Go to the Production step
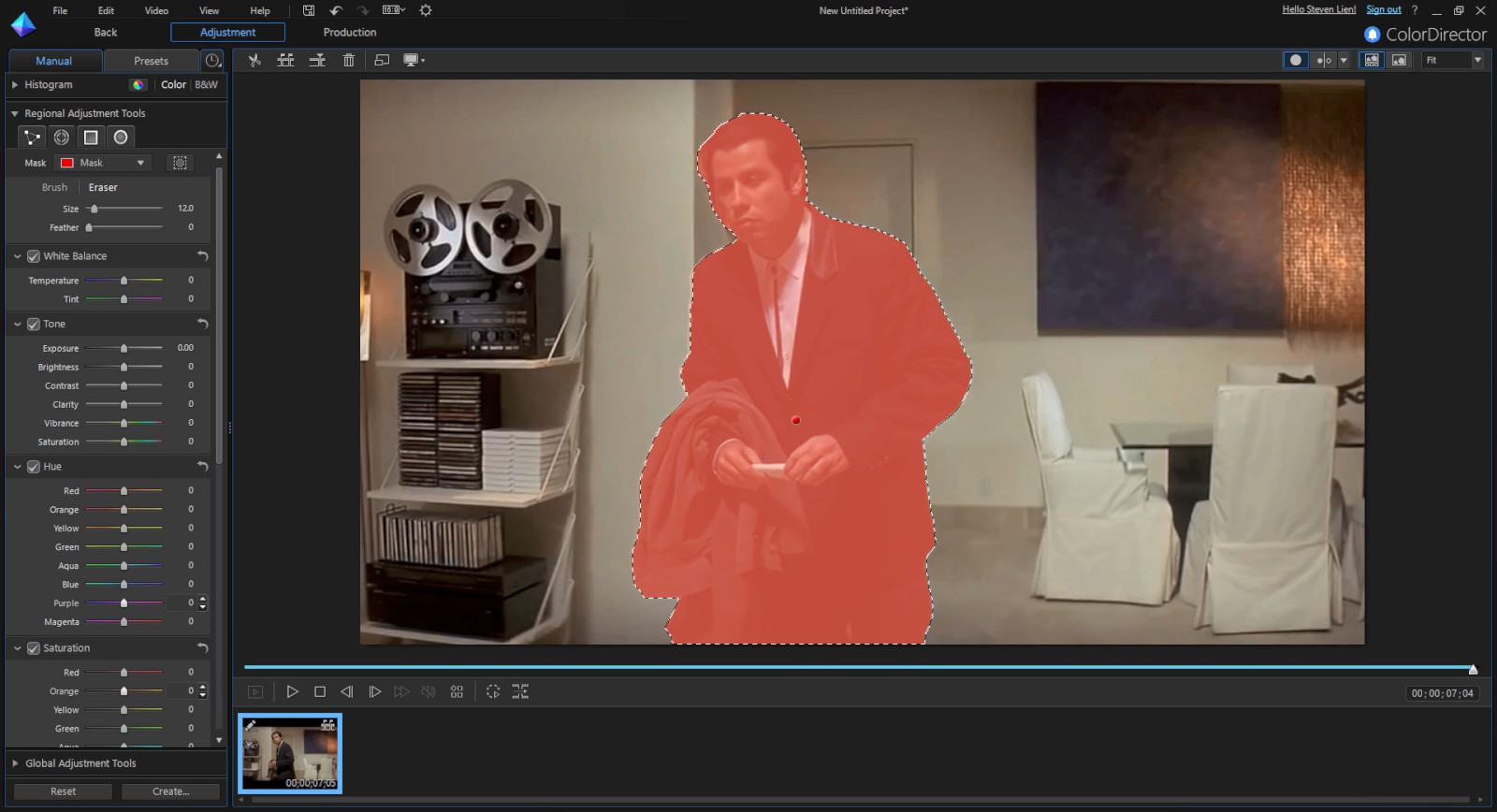Screen dimensions: 1497x812 (350, 32)
